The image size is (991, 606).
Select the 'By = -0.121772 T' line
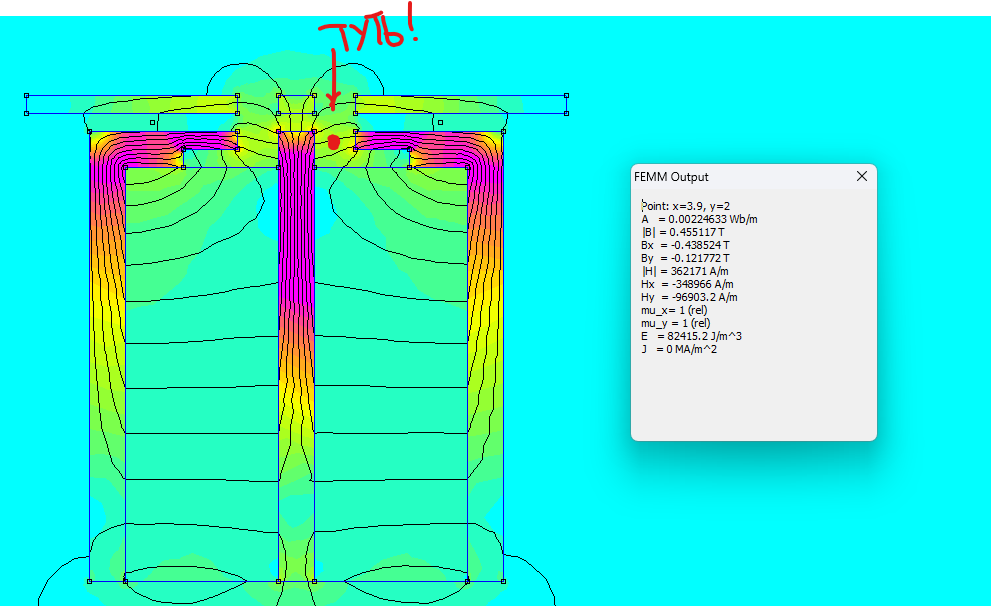[x=685, y=258]
